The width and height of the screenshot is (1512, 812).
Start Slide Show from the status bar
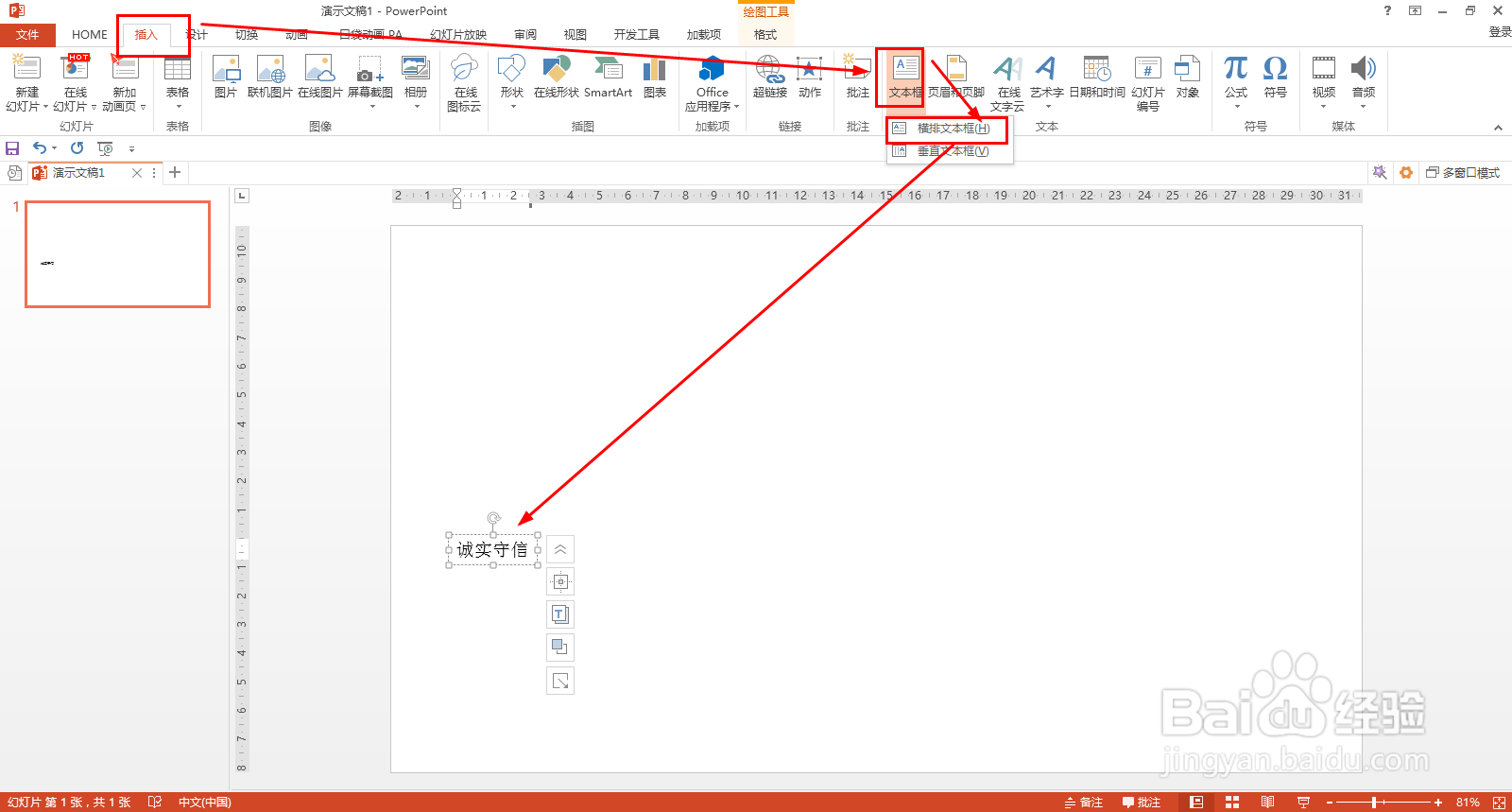pyautogui.click(x=1303, y=803)
